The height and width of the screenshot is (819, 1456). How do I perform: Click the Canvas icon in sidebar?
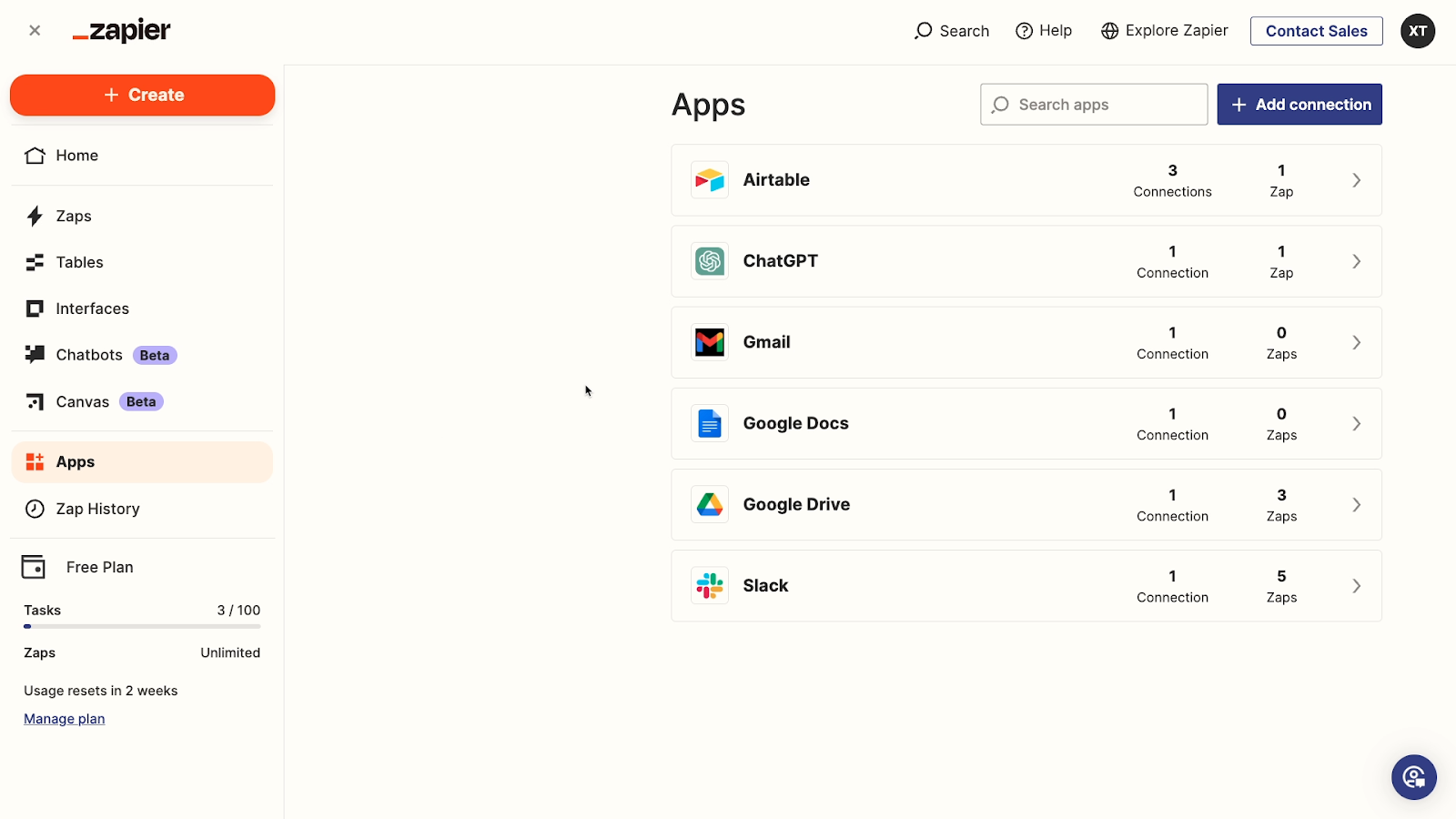[x=35, y=401]
